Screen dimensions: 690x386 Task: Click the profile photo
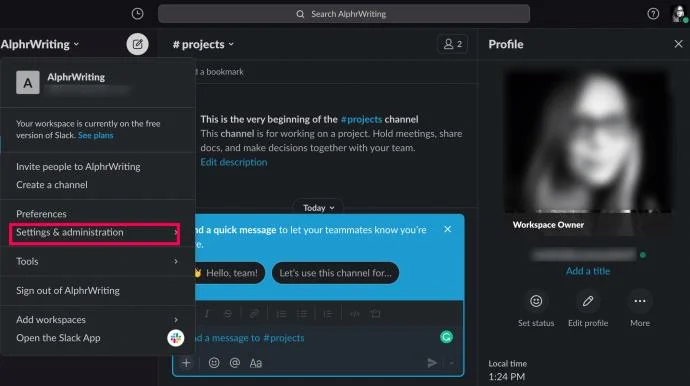tap(587, 142)
